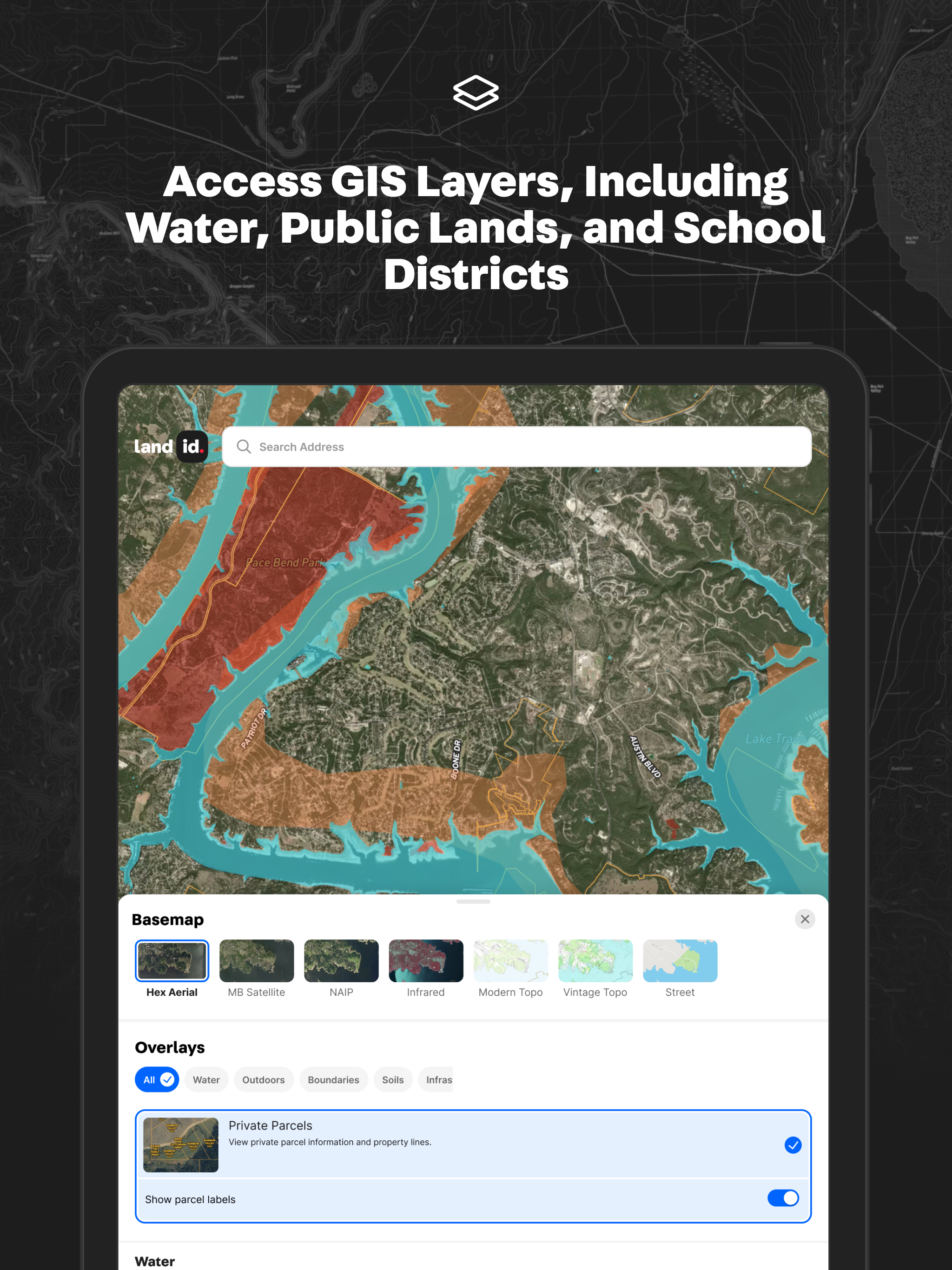Click the Land id logo

pyautogui.click(x=171, y=446)
